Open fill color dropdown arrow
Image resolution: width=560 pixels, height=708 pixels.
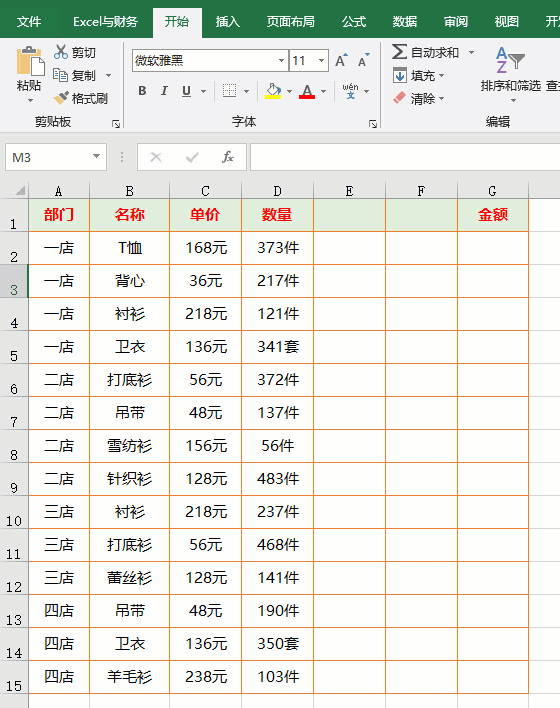[x=289, y=91]
